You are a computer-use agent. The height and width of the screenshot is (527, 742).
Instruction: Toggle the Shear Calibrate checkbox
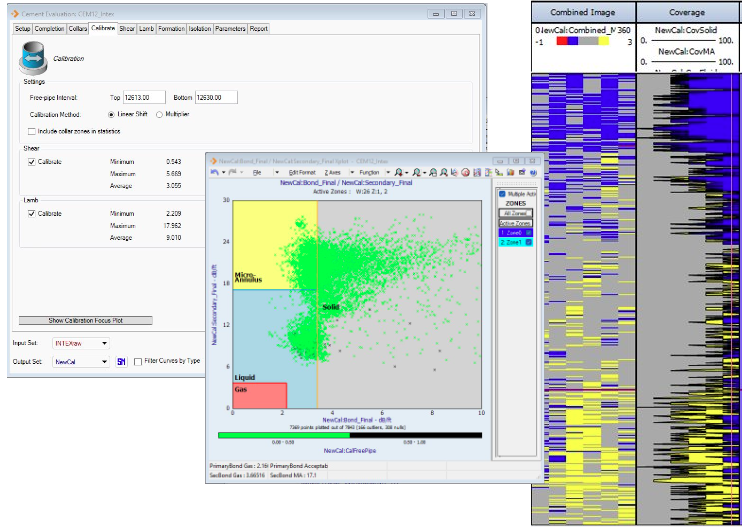tap(32, 161)
